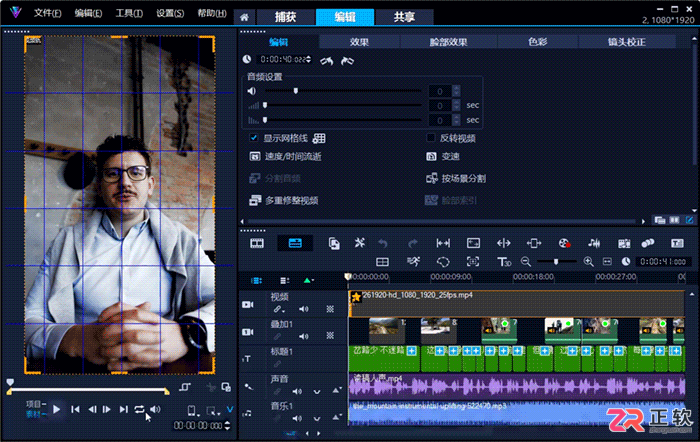
Task: Go to the home tab icon
Action: [x=244, y=17]
